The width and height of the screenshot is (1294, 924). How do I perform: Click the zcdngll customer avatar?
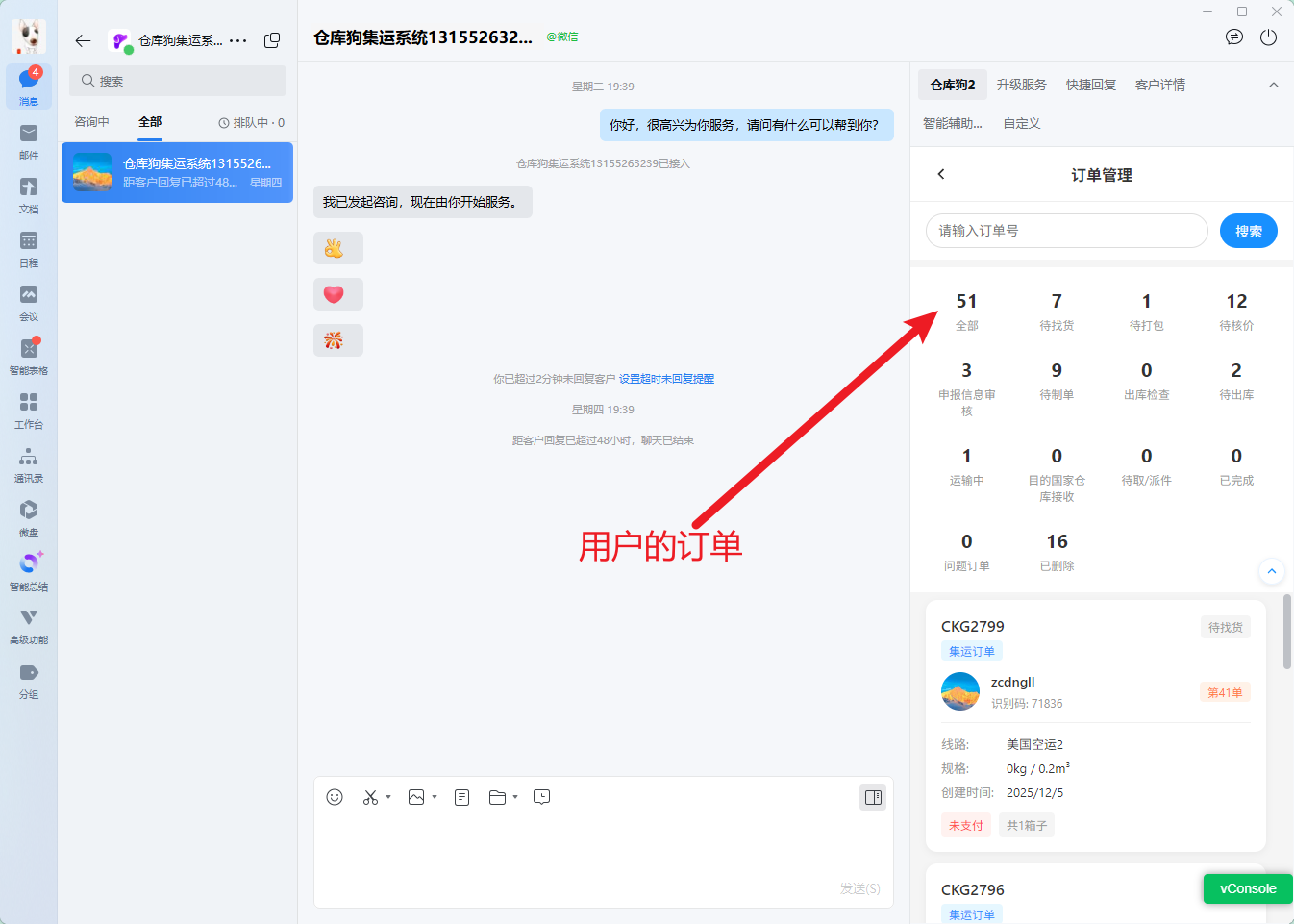pyautogui.click(x=960, y=691)
